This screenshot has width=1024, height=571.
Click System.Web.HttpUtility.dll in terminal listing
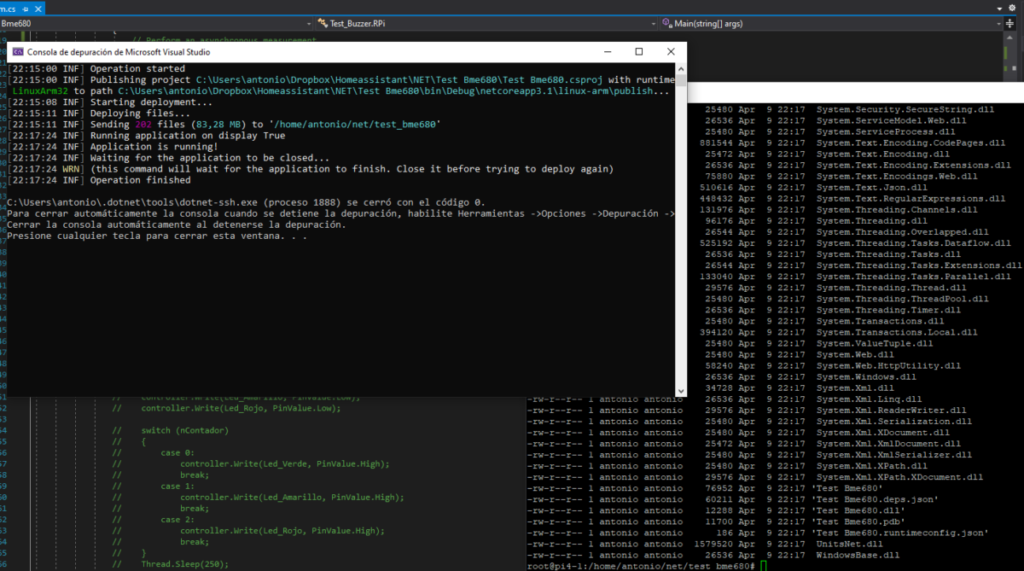(888, 365)
